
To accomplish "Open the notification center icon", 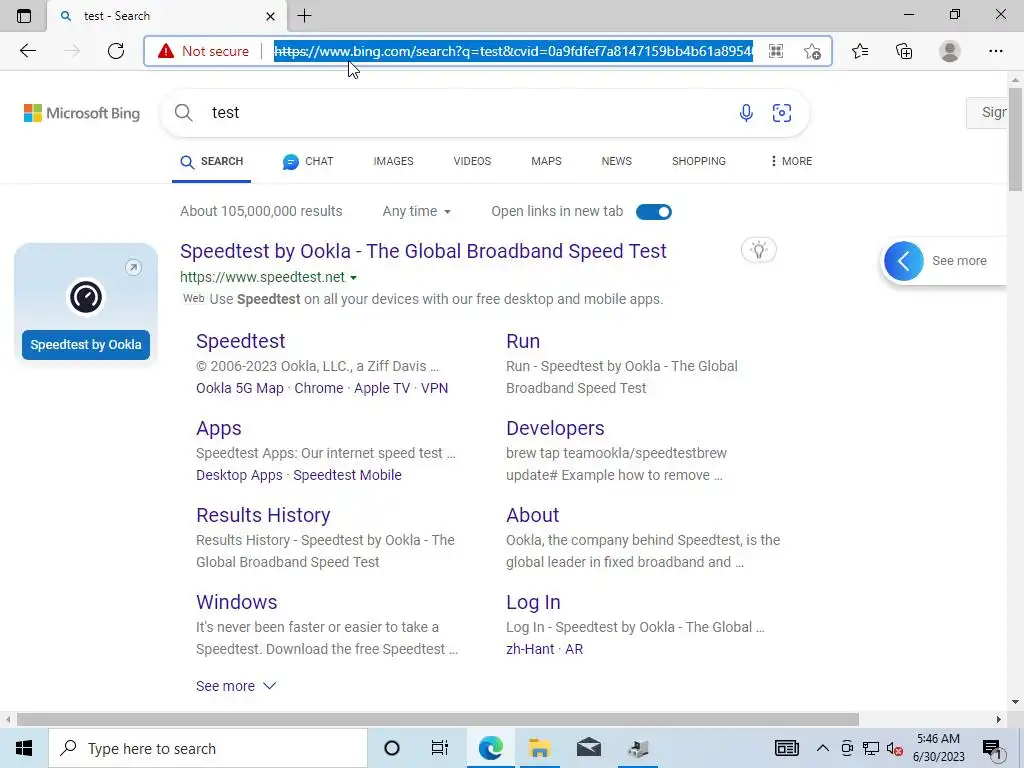I will 992,748.
